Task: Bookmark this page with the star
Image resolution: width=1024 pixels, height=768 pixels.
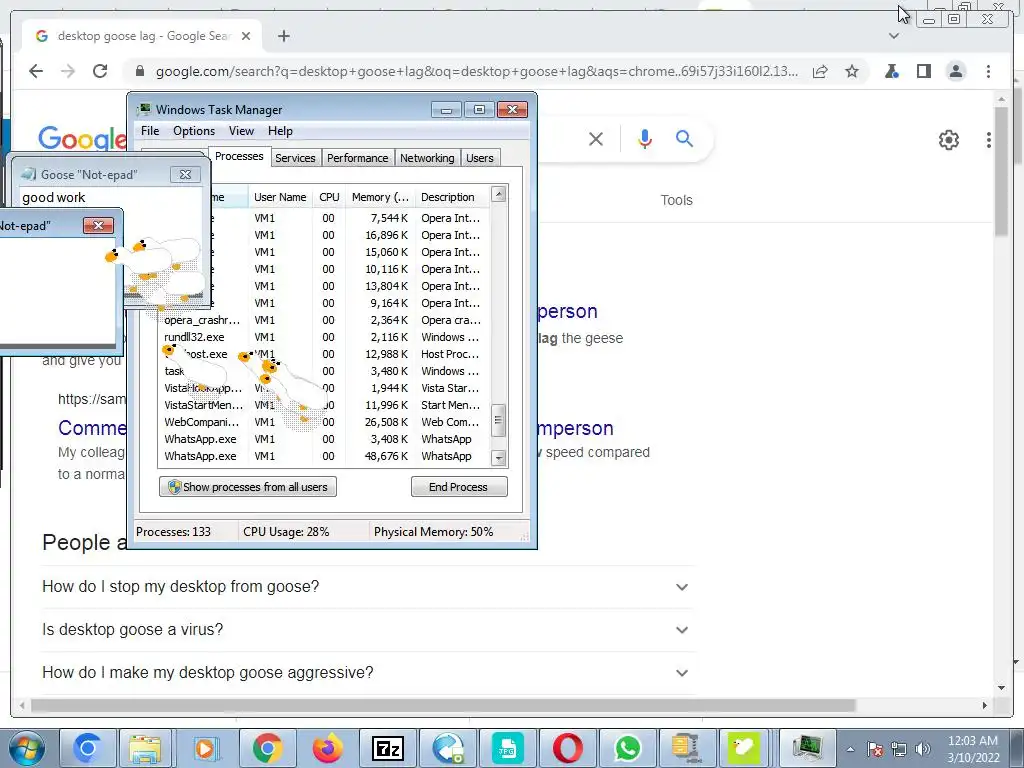Action: pyautogui.click(x=852, y=71)
